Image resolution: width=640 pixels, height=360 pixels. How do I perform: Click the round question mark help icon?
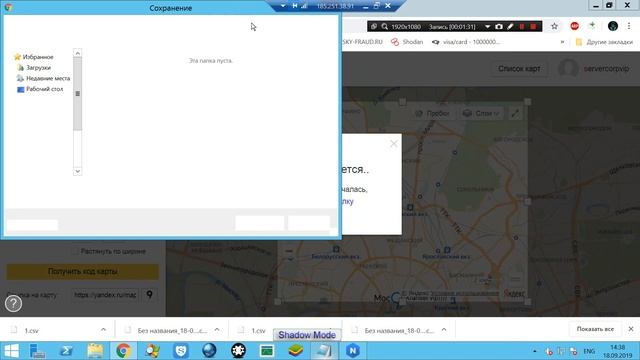pos(13,304)
